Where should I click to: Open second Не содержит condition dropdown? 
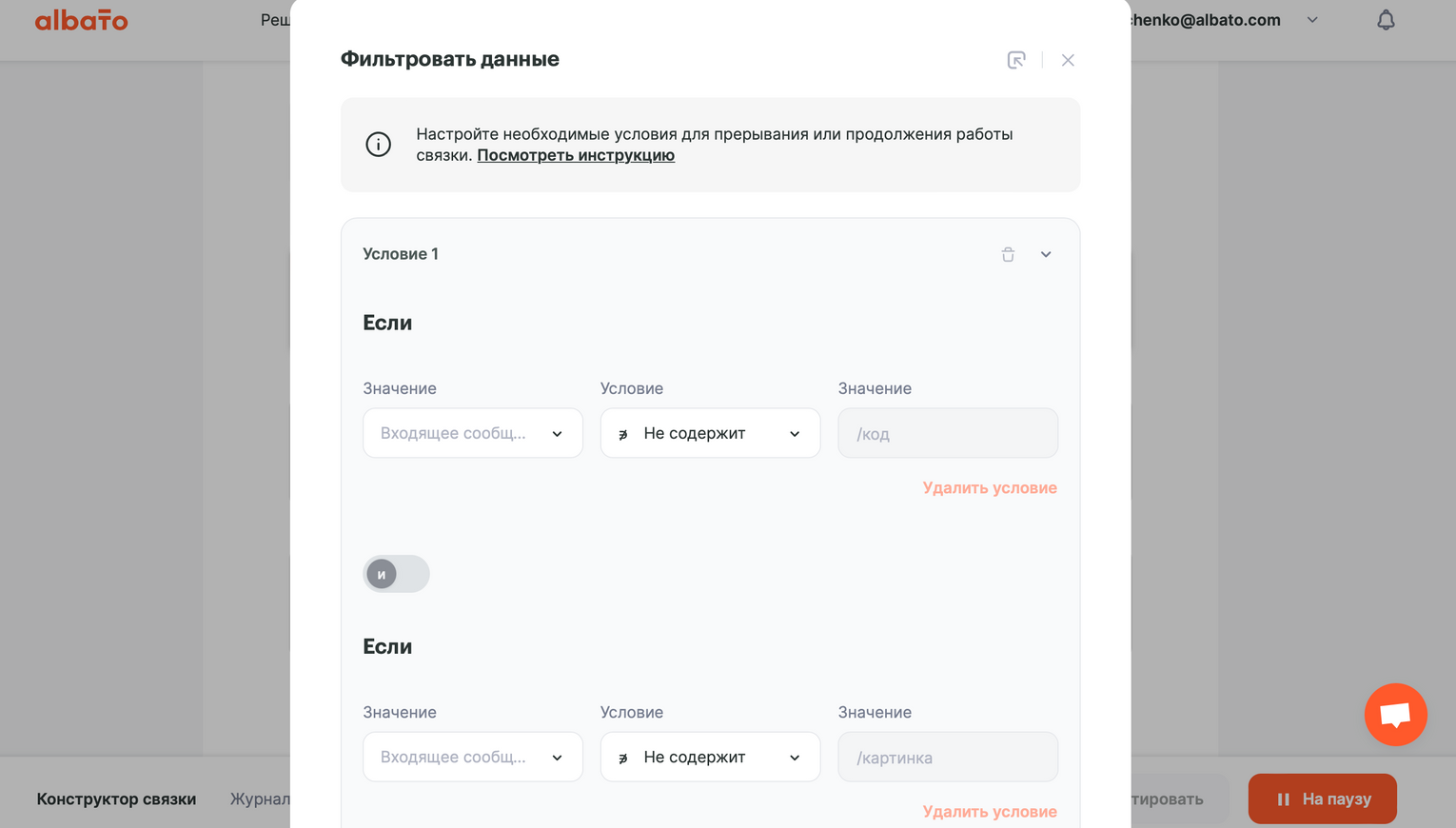click(710, 757)
